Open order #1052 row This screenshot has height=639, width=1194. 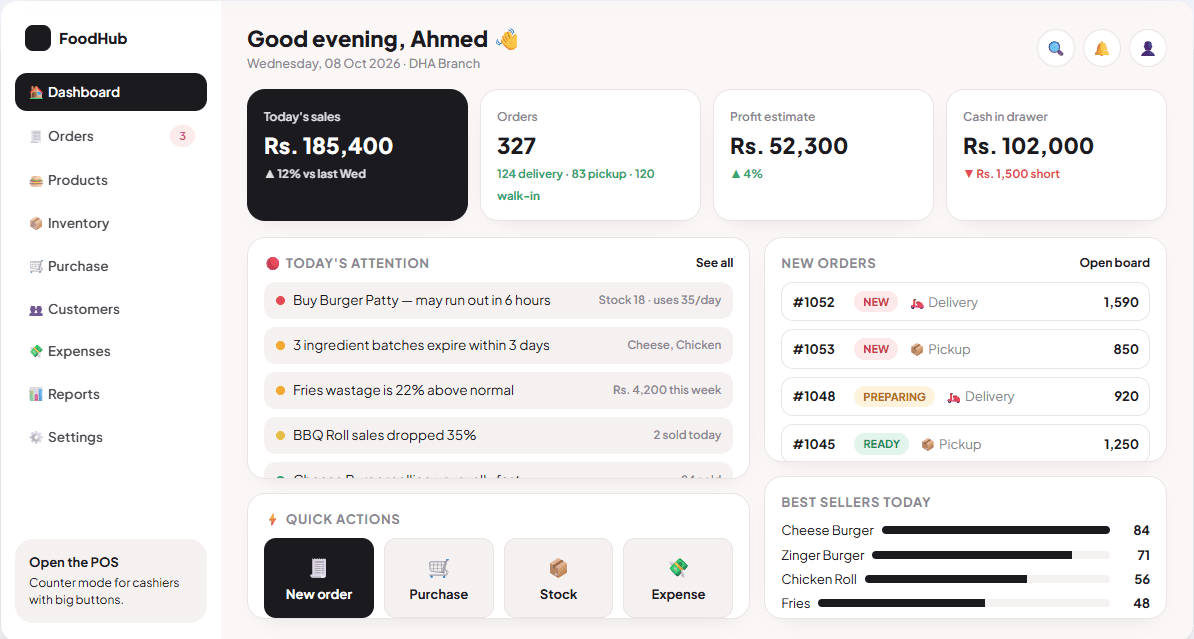[966, 302]
